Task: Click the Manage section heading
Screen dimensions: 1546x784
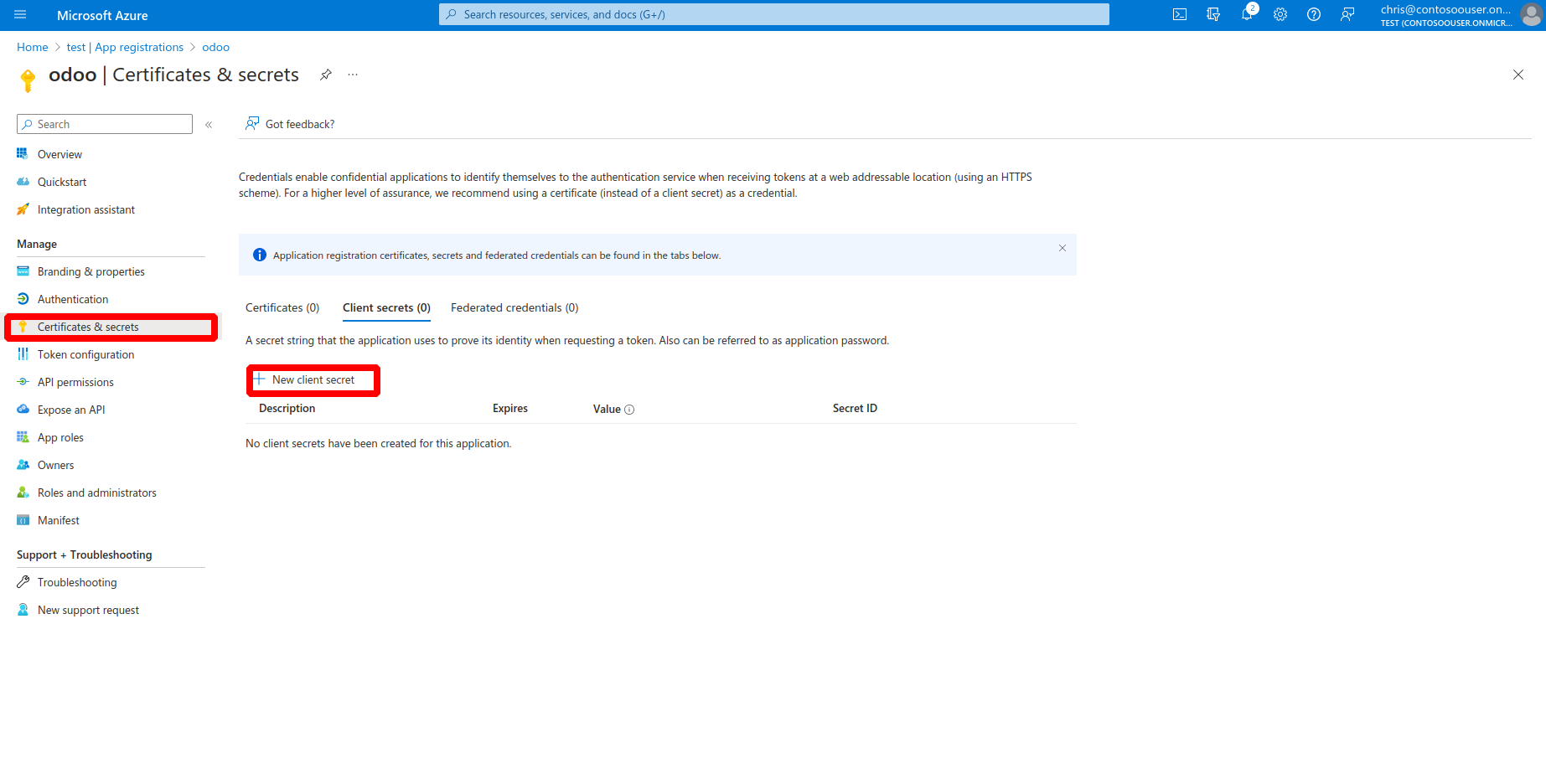Action: (37, 244)
